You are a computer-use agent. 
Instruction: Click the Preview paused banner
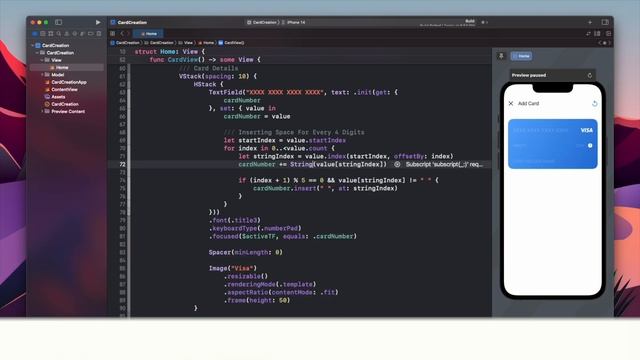[x=552, y=75]
